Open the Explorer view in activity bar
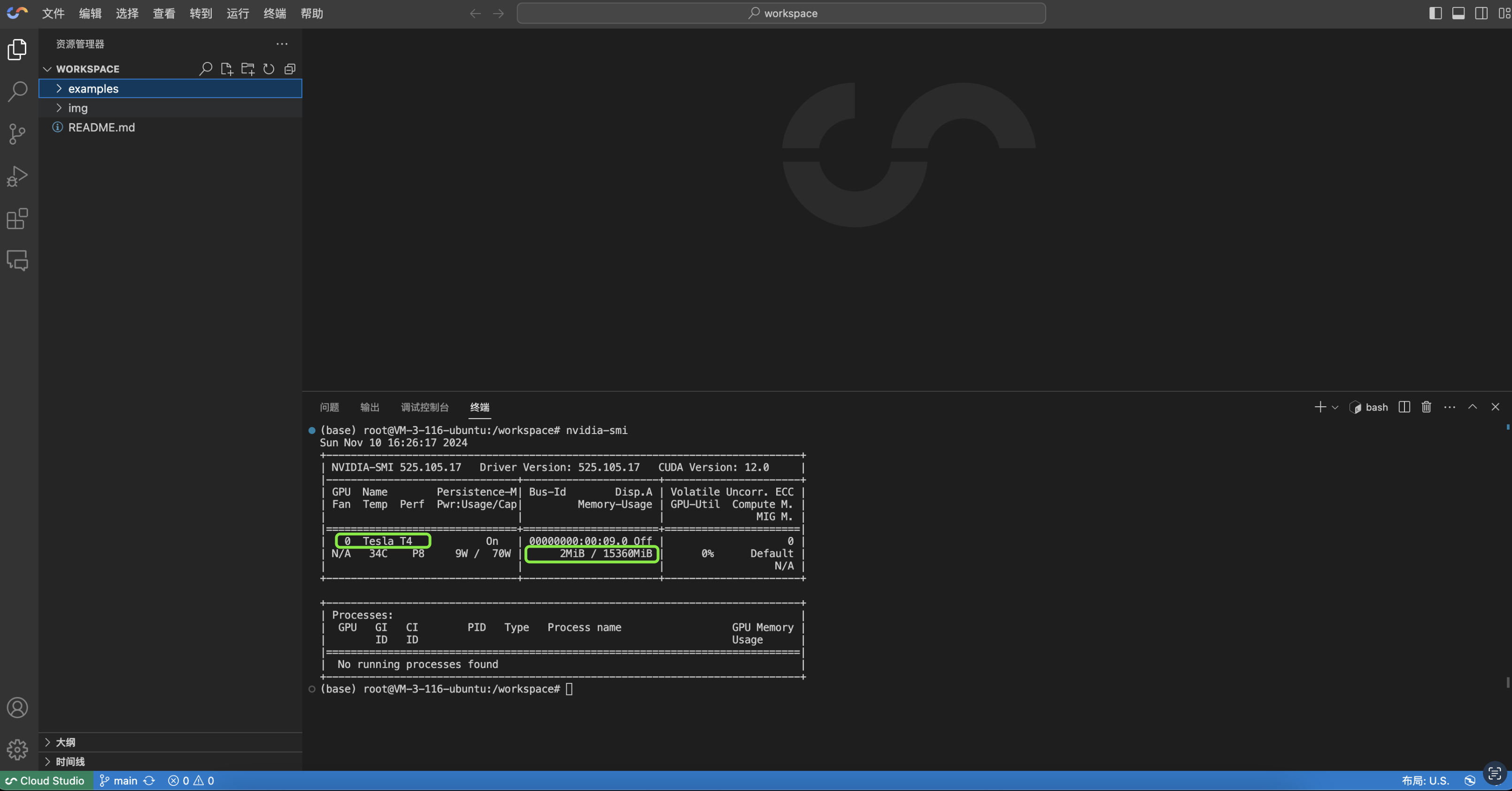The height and width of the screenshot is (791, 1512). (x=18, y=49)
